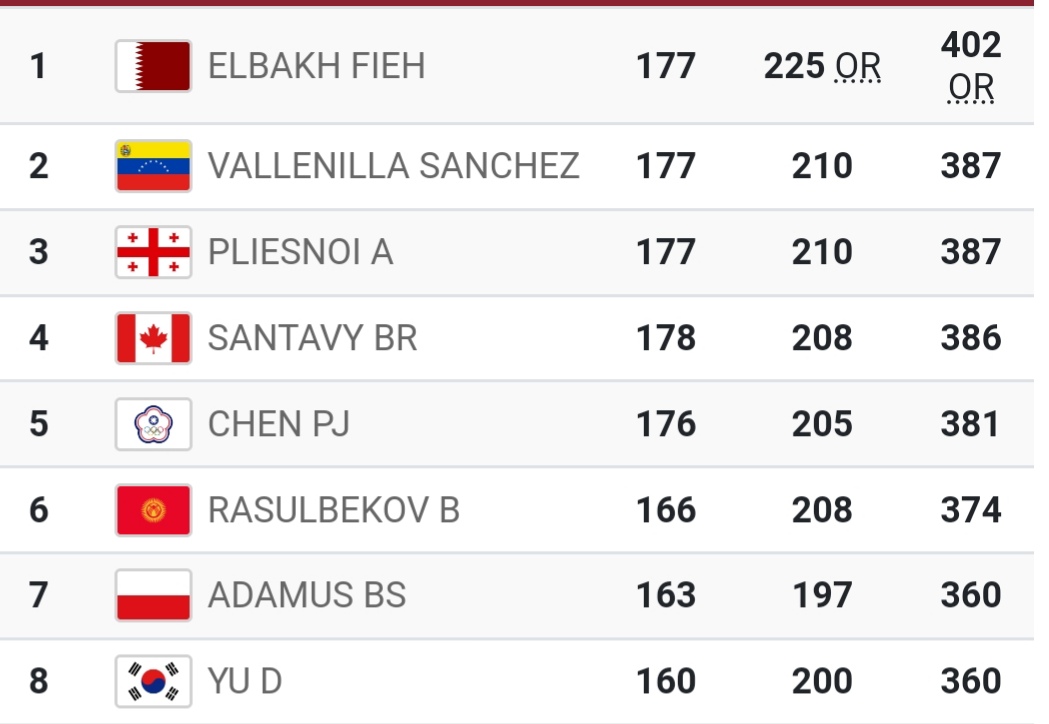The image size is (1049, 724).
Task: Open PLIESNOI A athlete entry
Action: (x=300, y=252)
